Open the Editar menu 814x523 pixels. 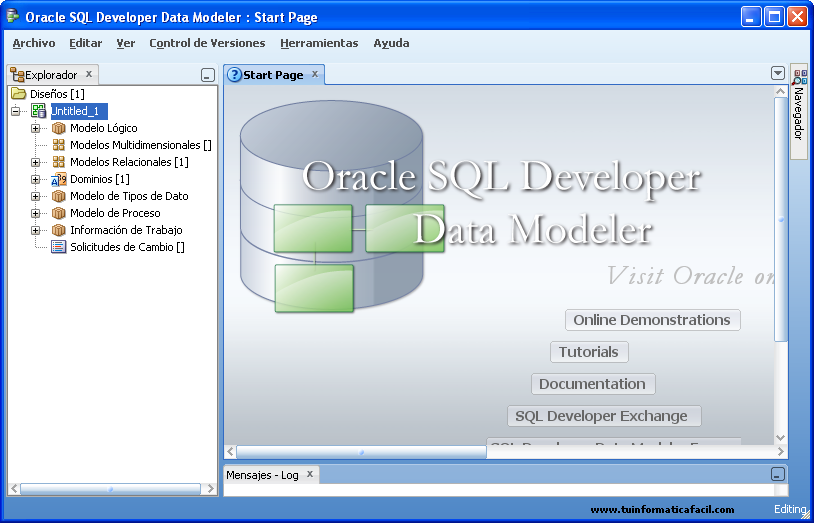pos(86,43)
